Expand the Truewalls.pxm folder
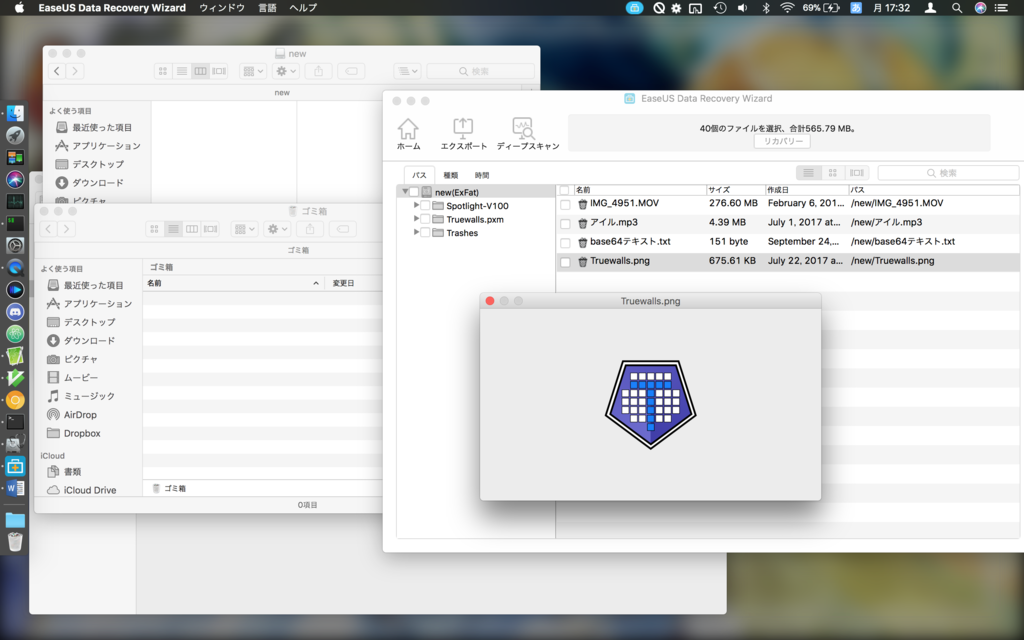Viewport: 1024px width, 640px height. [416, 219]
